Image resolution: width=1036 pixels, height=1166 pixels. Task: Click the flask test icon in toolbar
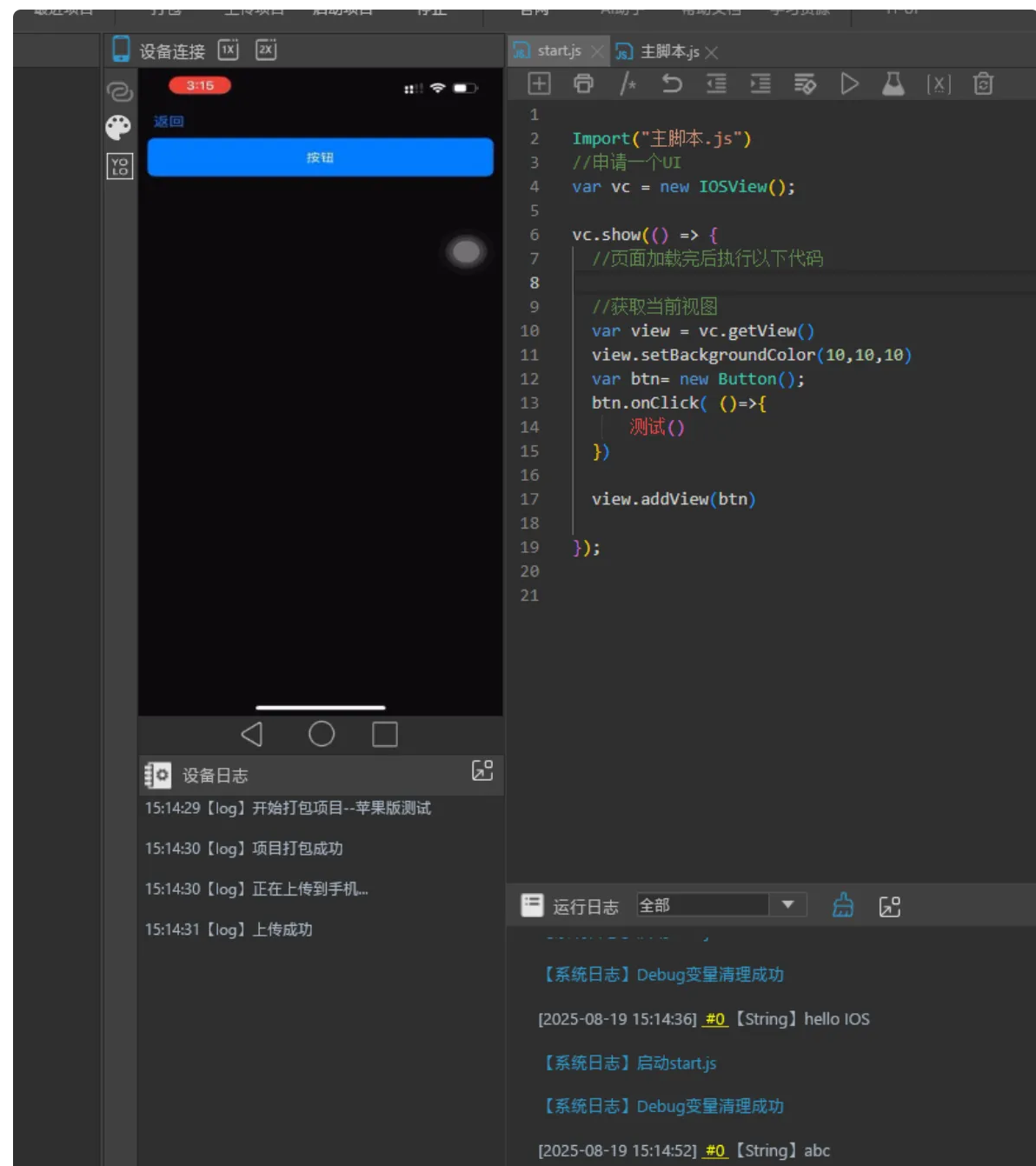click(x=893, y=83)
